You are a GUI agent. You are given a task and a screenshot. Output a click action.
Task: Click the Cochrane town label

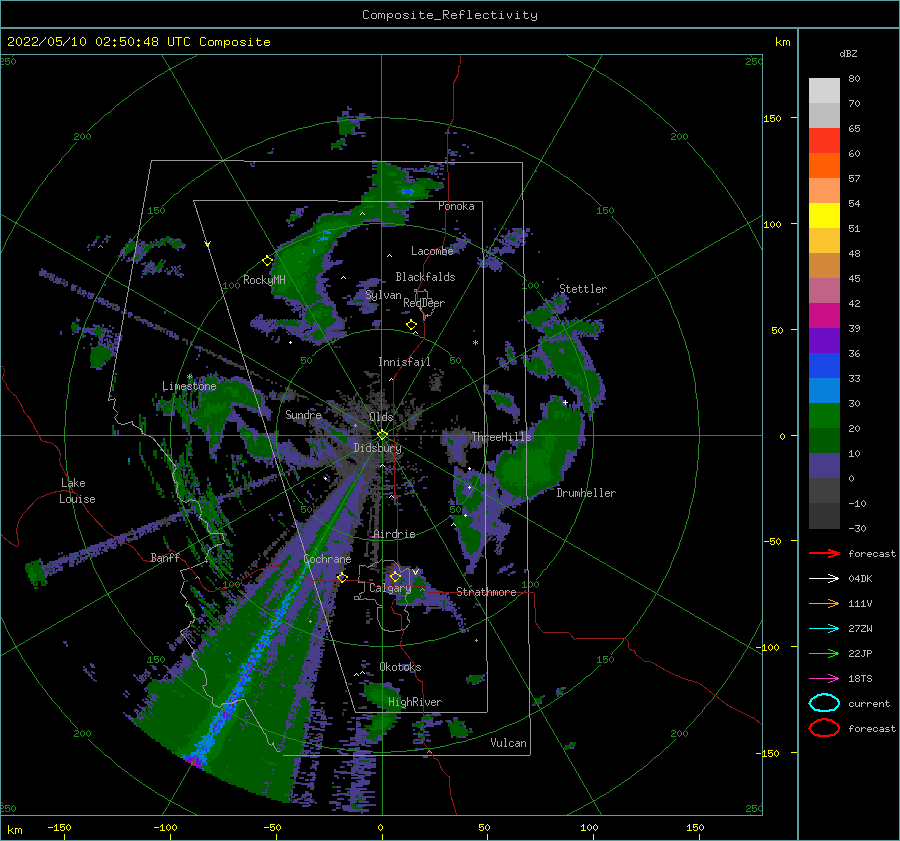327,559
